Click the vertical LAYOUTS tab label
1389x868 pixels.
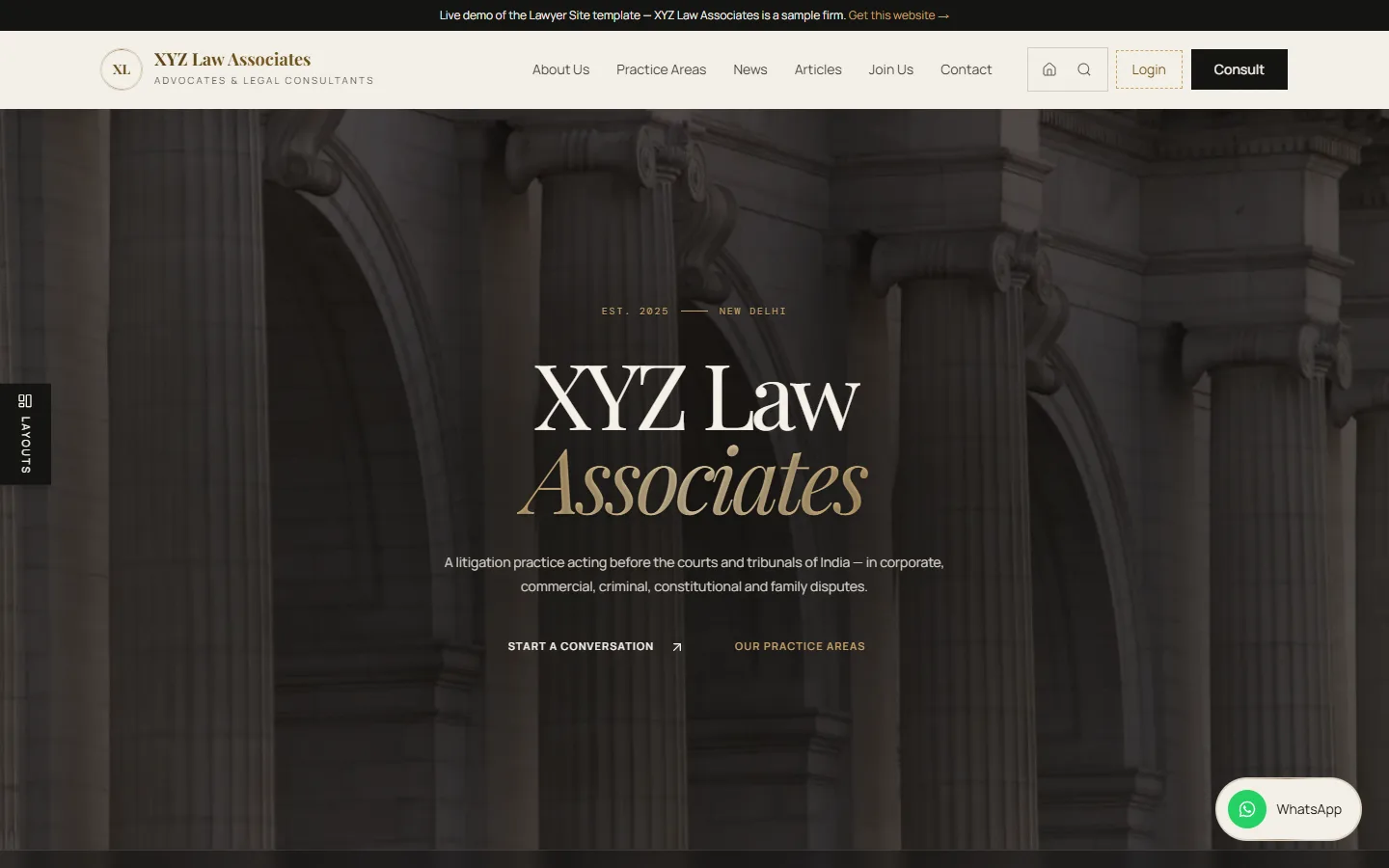(x=26, y=444)
